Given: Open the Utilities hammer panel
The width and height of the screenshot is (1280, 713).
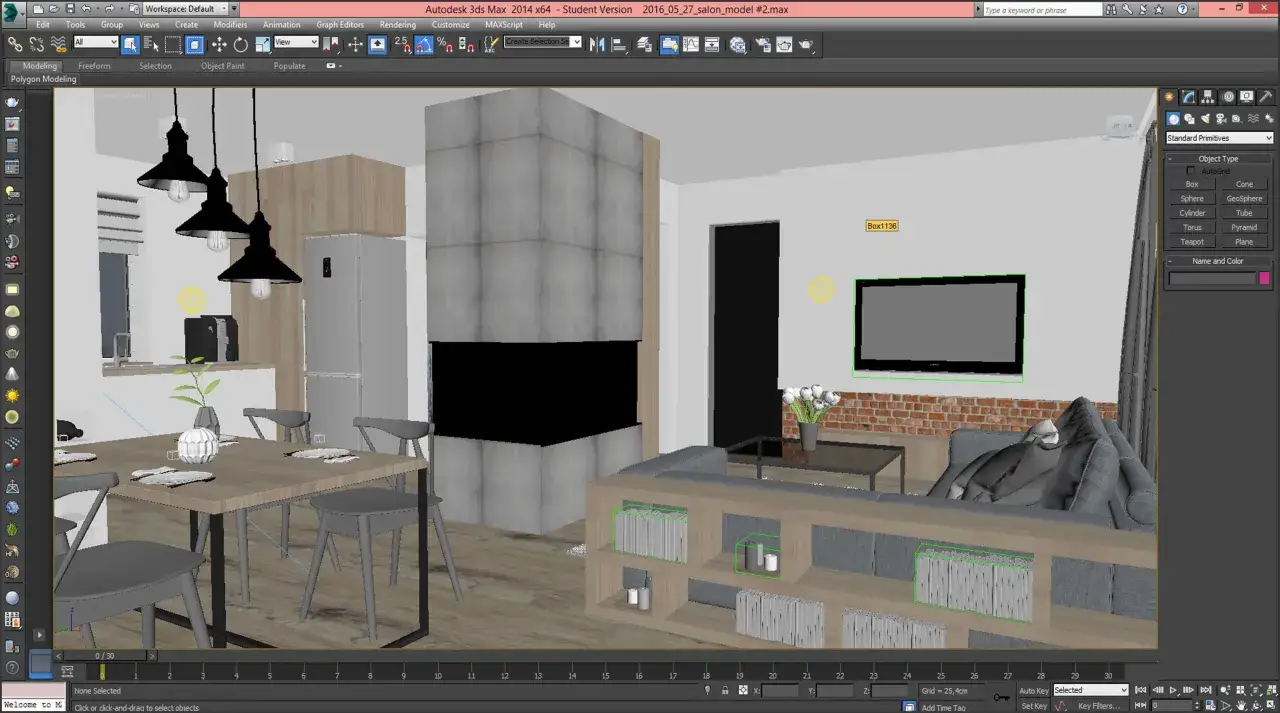Looking at the screenshot, I should tap(1266, 97).
